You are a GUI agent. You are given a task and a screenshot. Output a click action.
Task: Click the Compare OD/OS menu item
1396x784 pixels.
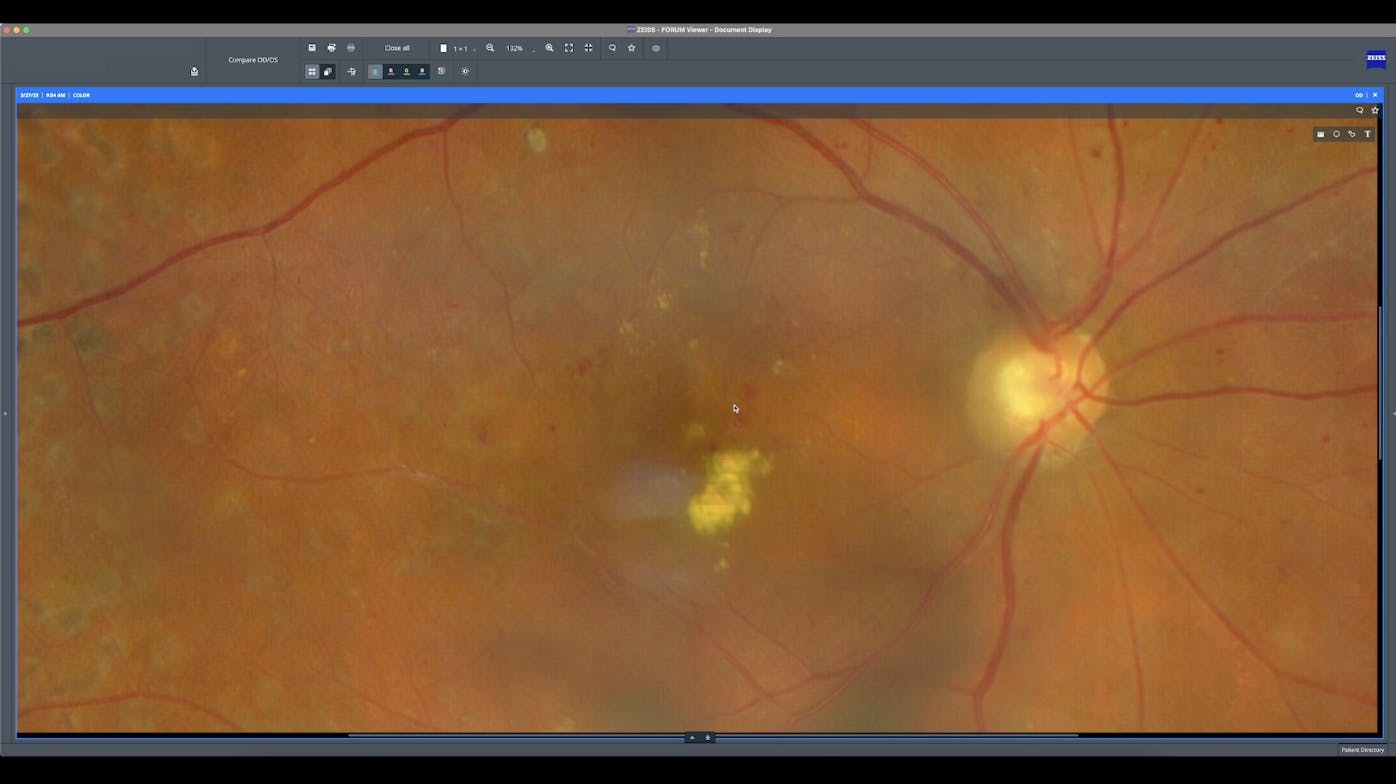[x=251, y=59]
